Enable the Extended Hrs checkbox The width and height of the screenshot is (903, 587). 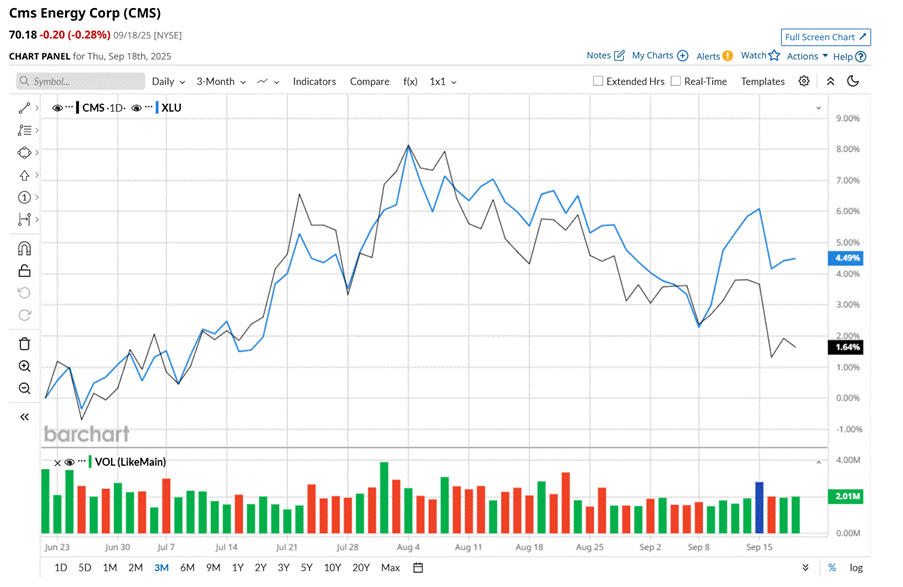598,81
